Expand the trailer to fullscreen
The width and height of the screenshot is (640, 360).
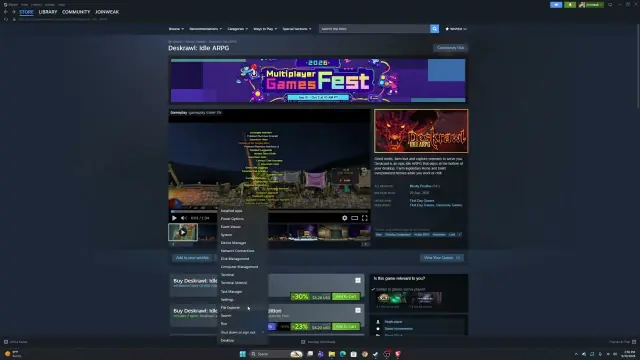364,218
